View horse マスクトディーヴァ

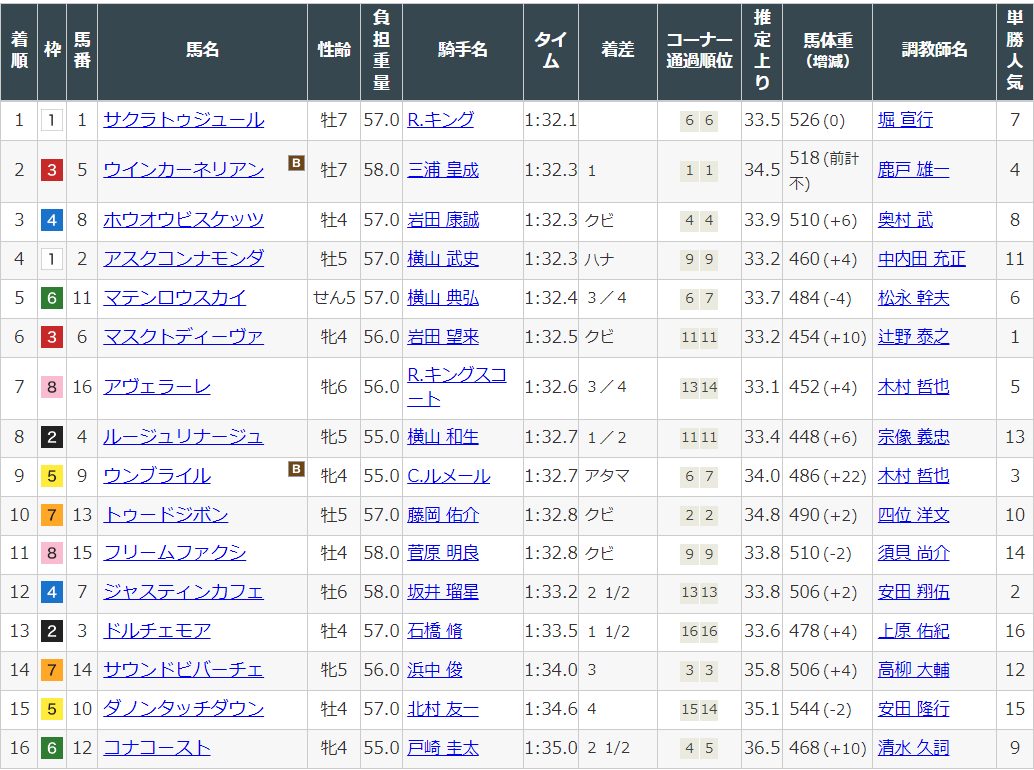(x=184, y=337)
